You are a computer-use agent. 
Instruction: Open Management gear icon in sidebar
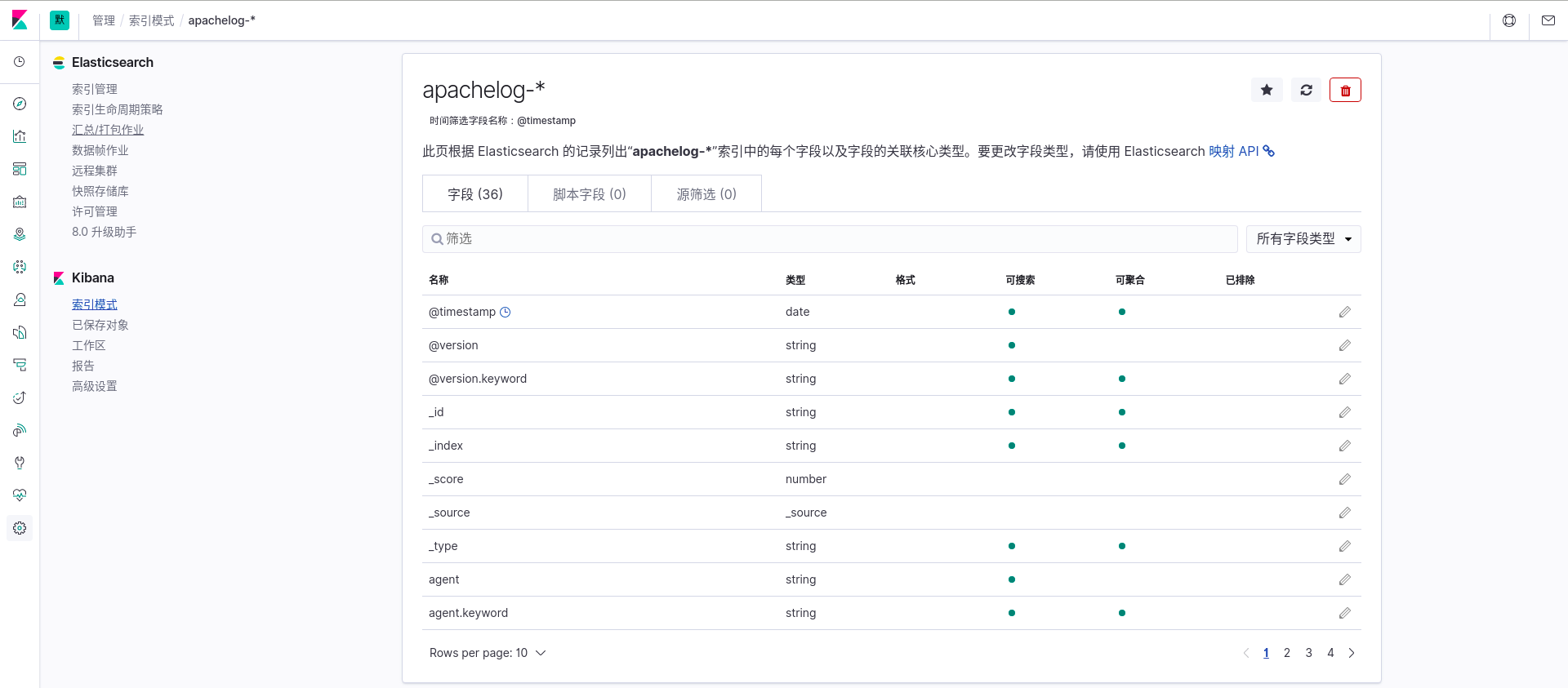pyautogui.click(x=20, y=528)
